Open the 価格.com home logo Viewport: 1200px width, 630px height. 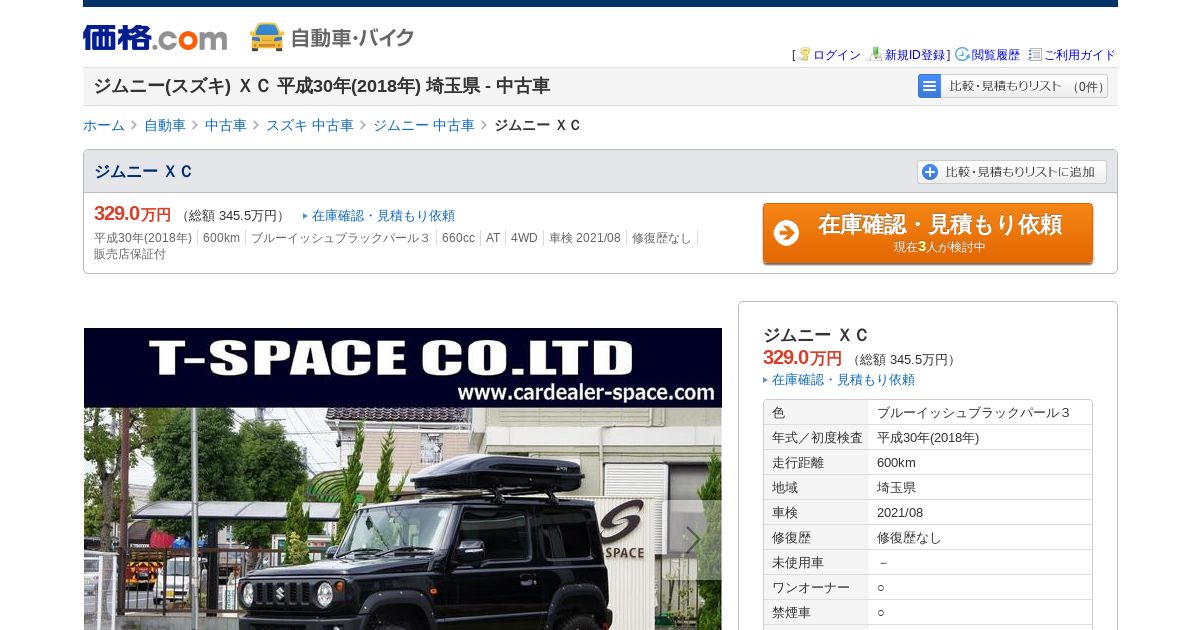point(155,38)
